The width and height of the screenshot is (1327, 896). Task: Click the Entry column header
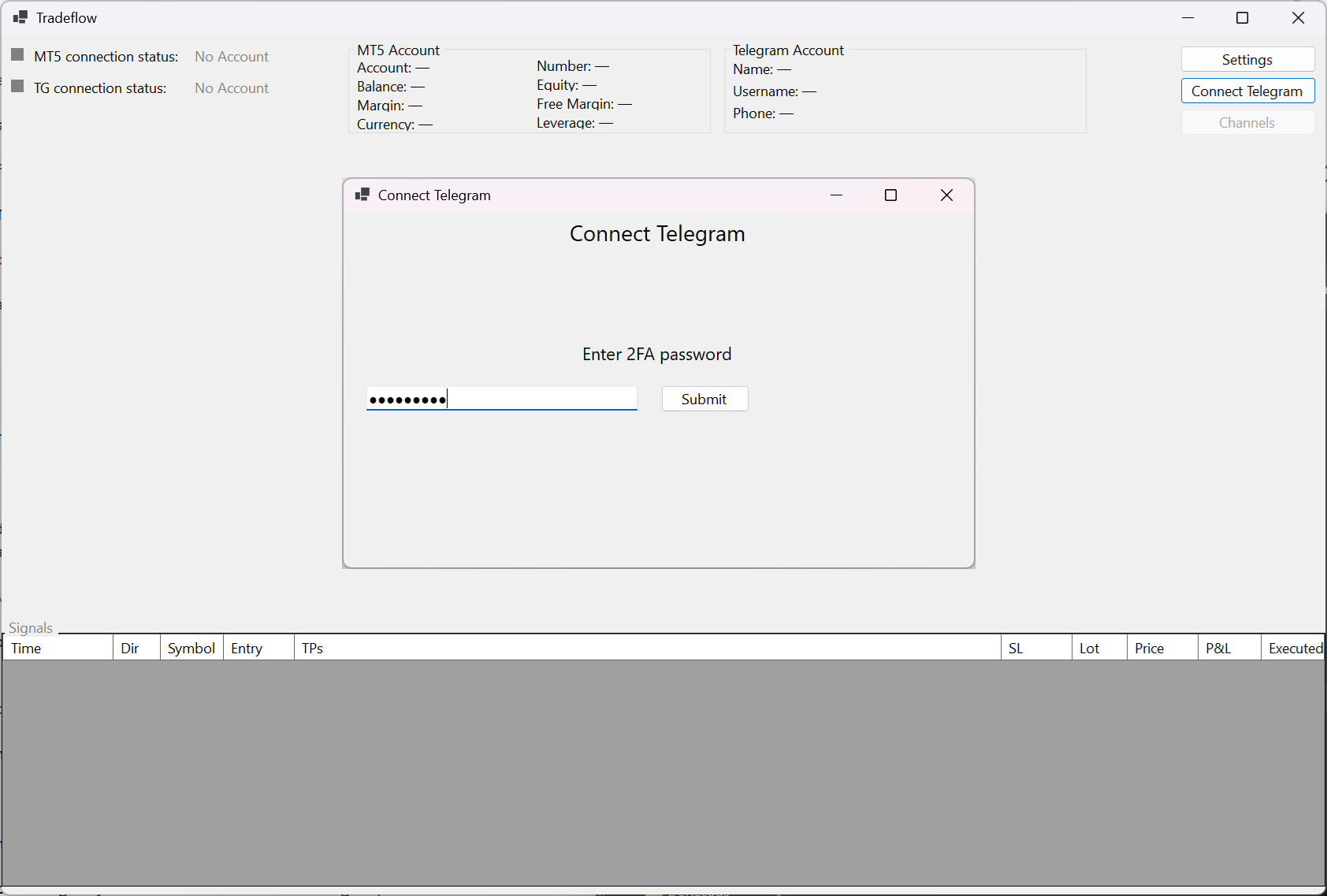click(x=258, y=648)
